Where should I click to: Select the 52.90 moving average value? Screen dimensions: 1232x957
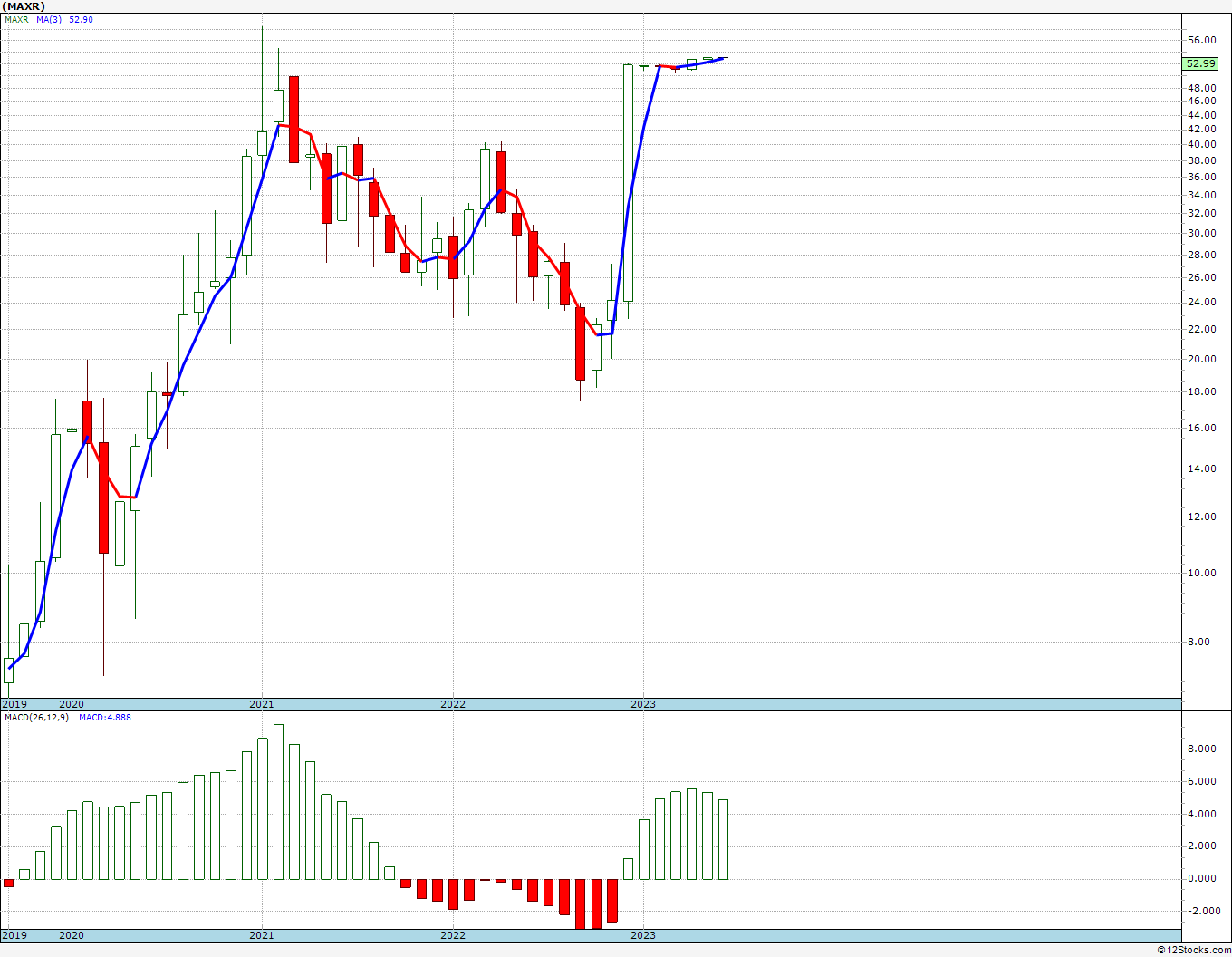[x=82, y=19]
